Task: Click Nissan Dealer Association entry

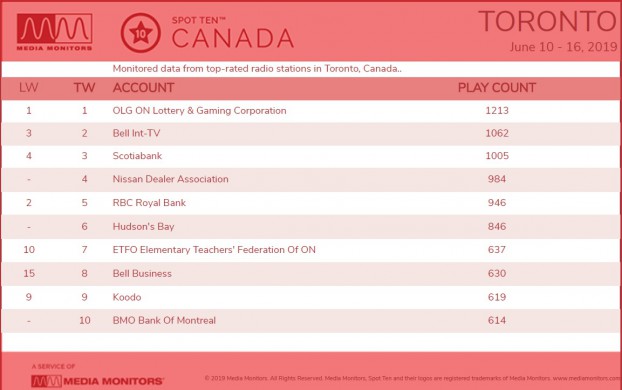Action: click(171, 179)
